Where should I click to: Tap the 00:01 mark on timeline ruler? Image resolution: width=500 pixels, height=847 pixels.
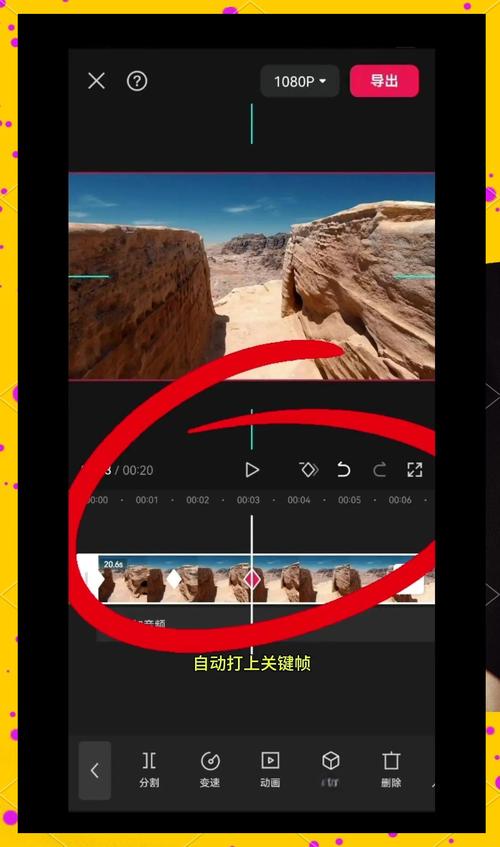147,500
